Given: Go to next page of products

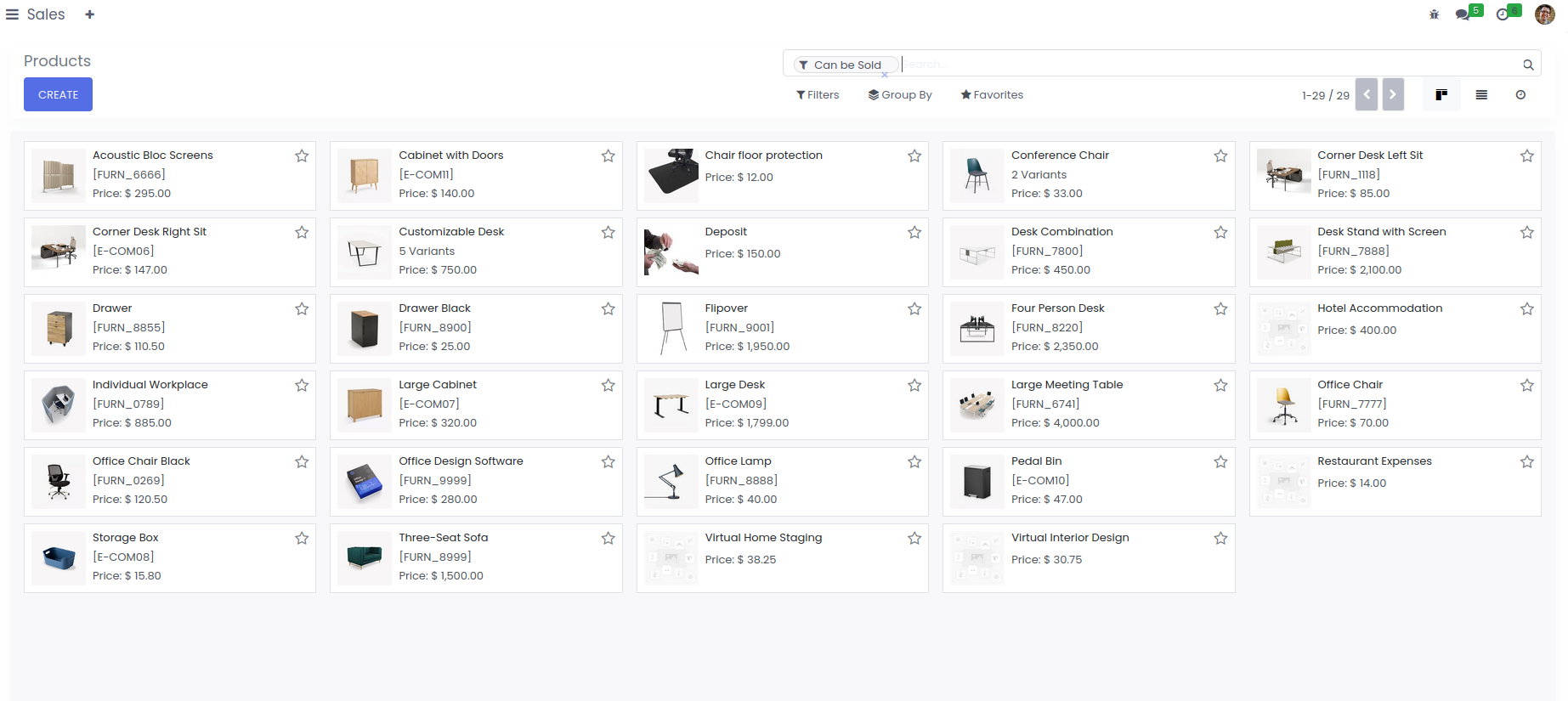Looking at the screenshot, I should (1393, 95).
